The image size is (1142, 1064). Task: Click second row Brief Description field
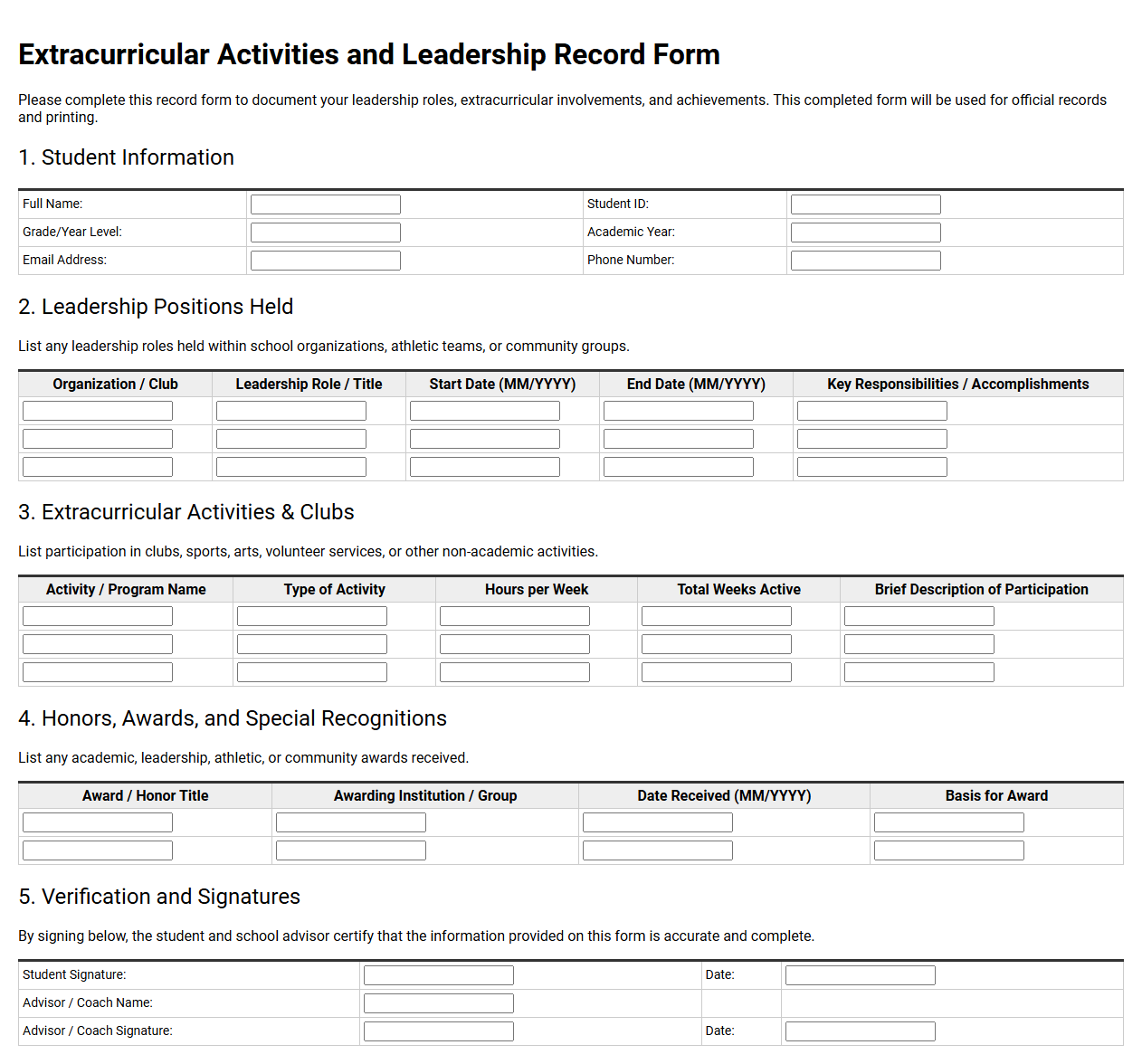click(x=919, y=644)
